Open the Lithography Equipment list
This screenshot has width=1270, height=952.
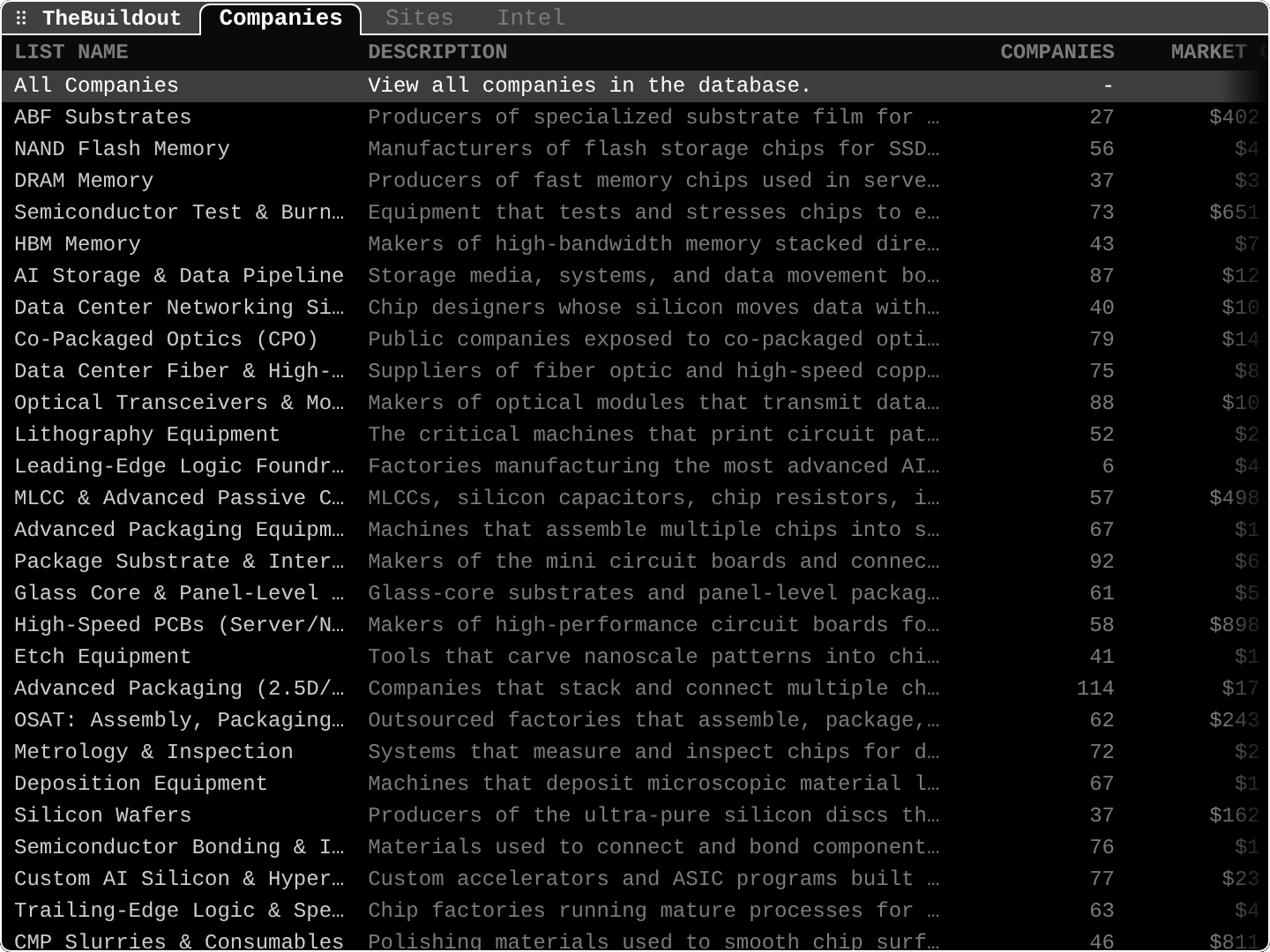pyautogui.click(x=635, y=435)
